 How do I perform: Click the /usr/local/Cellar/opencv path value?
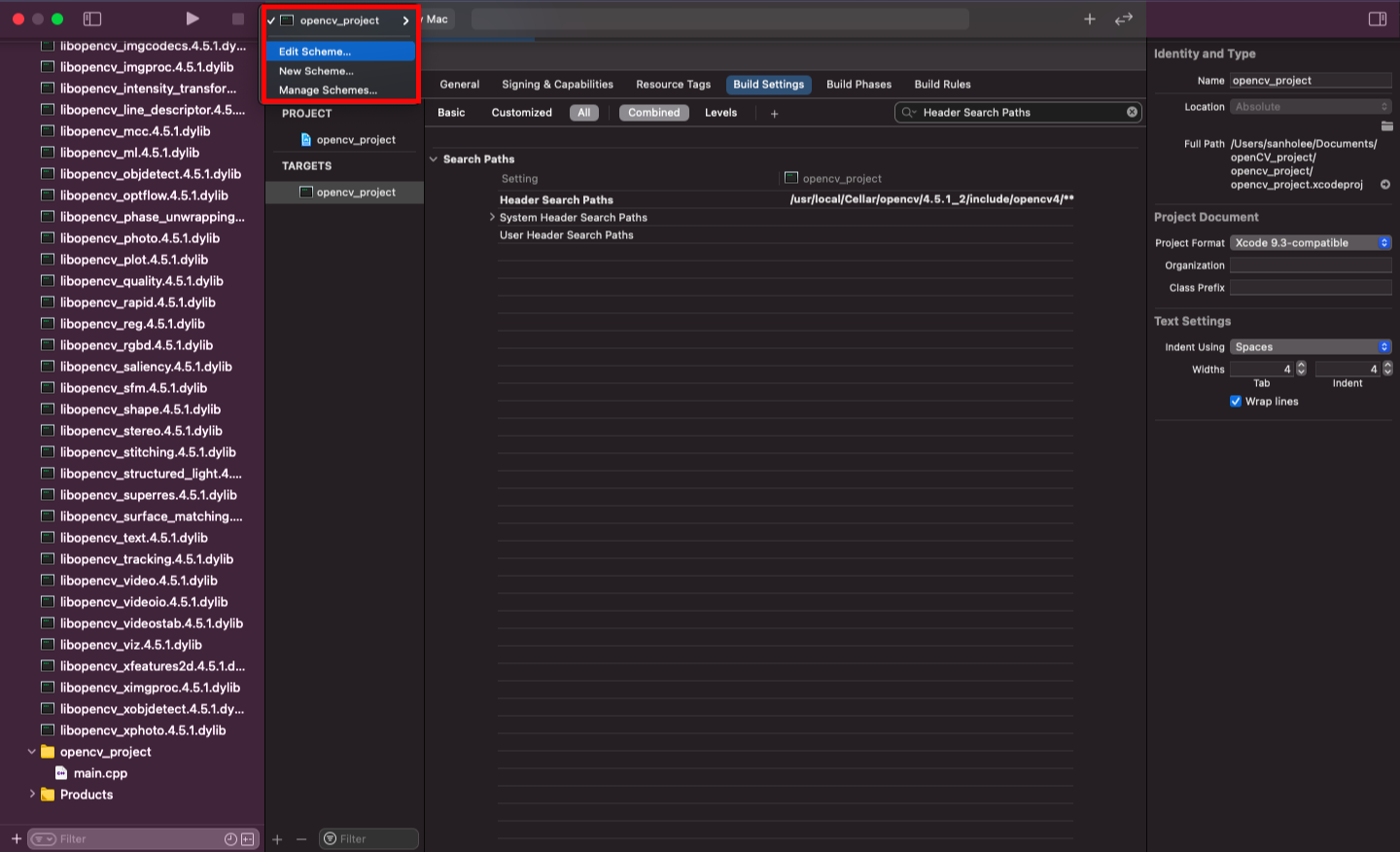[931, 199]
